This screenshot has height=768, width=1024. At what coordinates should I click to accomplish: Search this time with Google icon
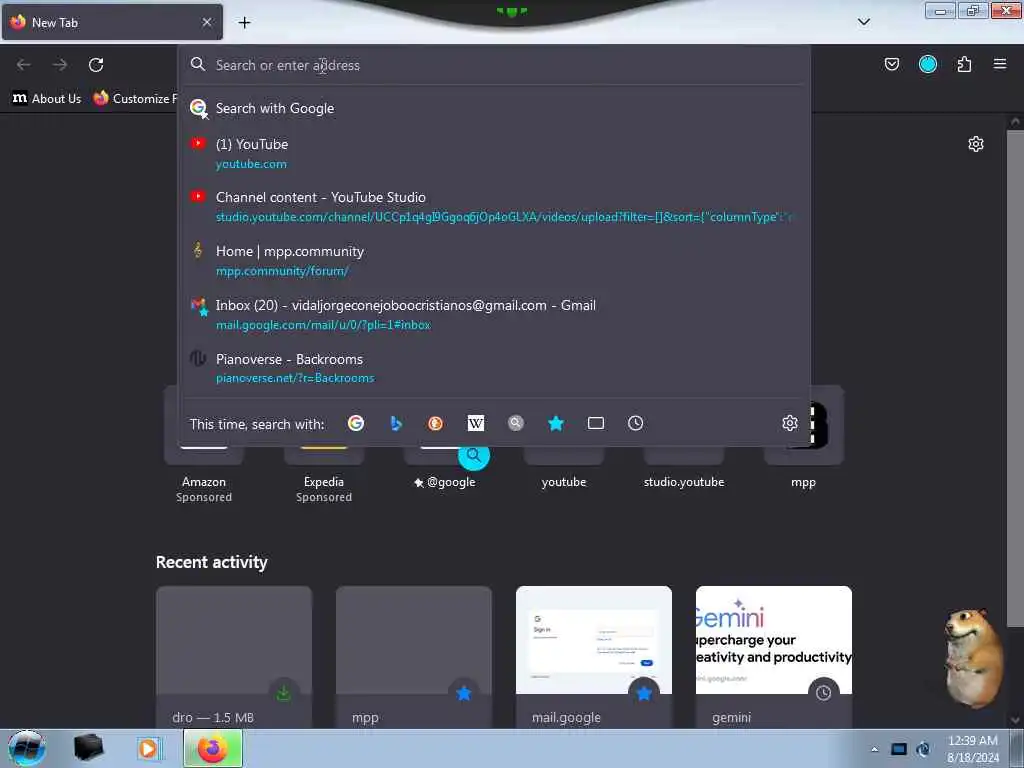coord(356,423)
